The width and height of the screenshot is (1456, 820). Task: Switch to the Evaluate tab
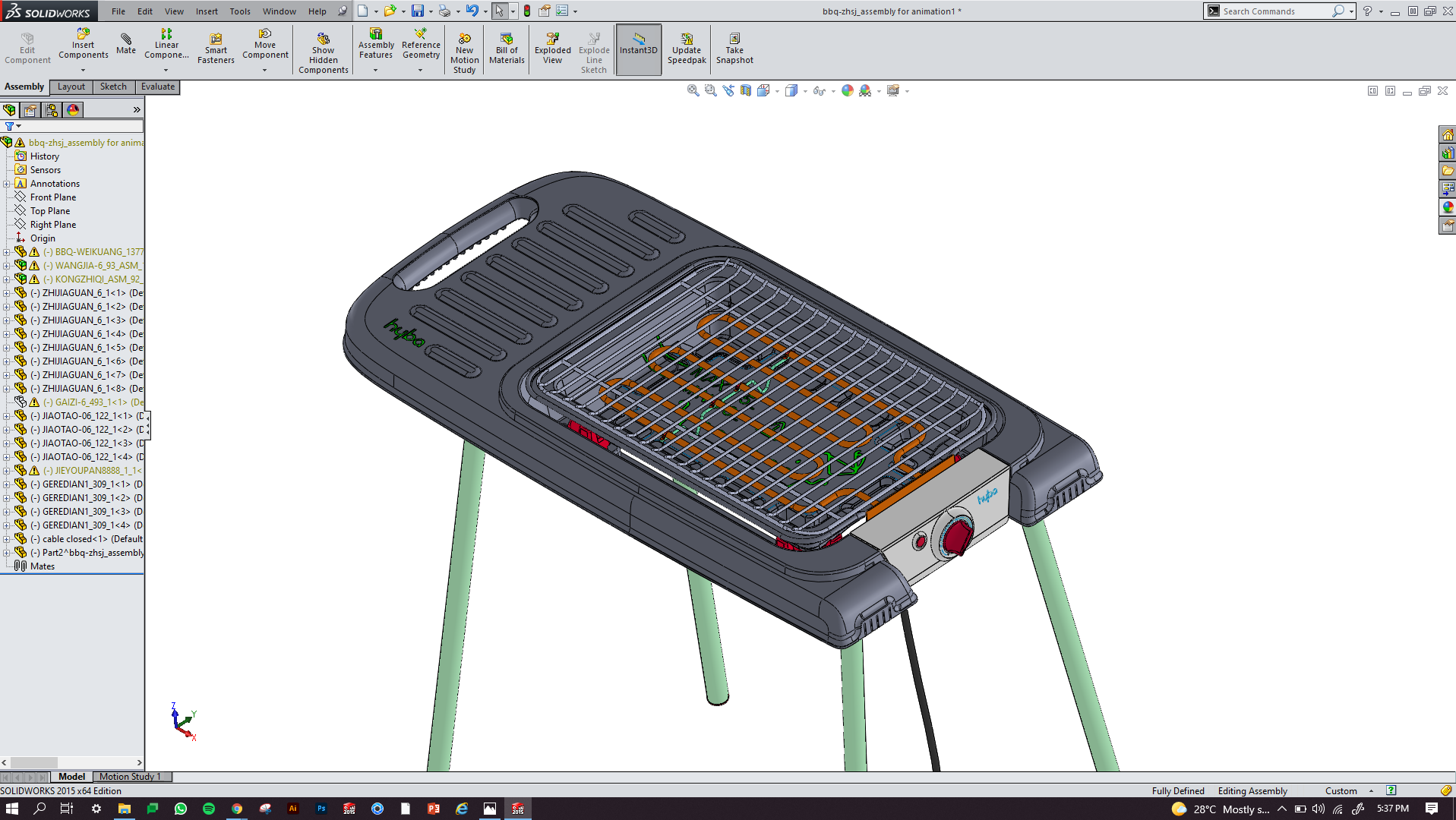(158, 87)
